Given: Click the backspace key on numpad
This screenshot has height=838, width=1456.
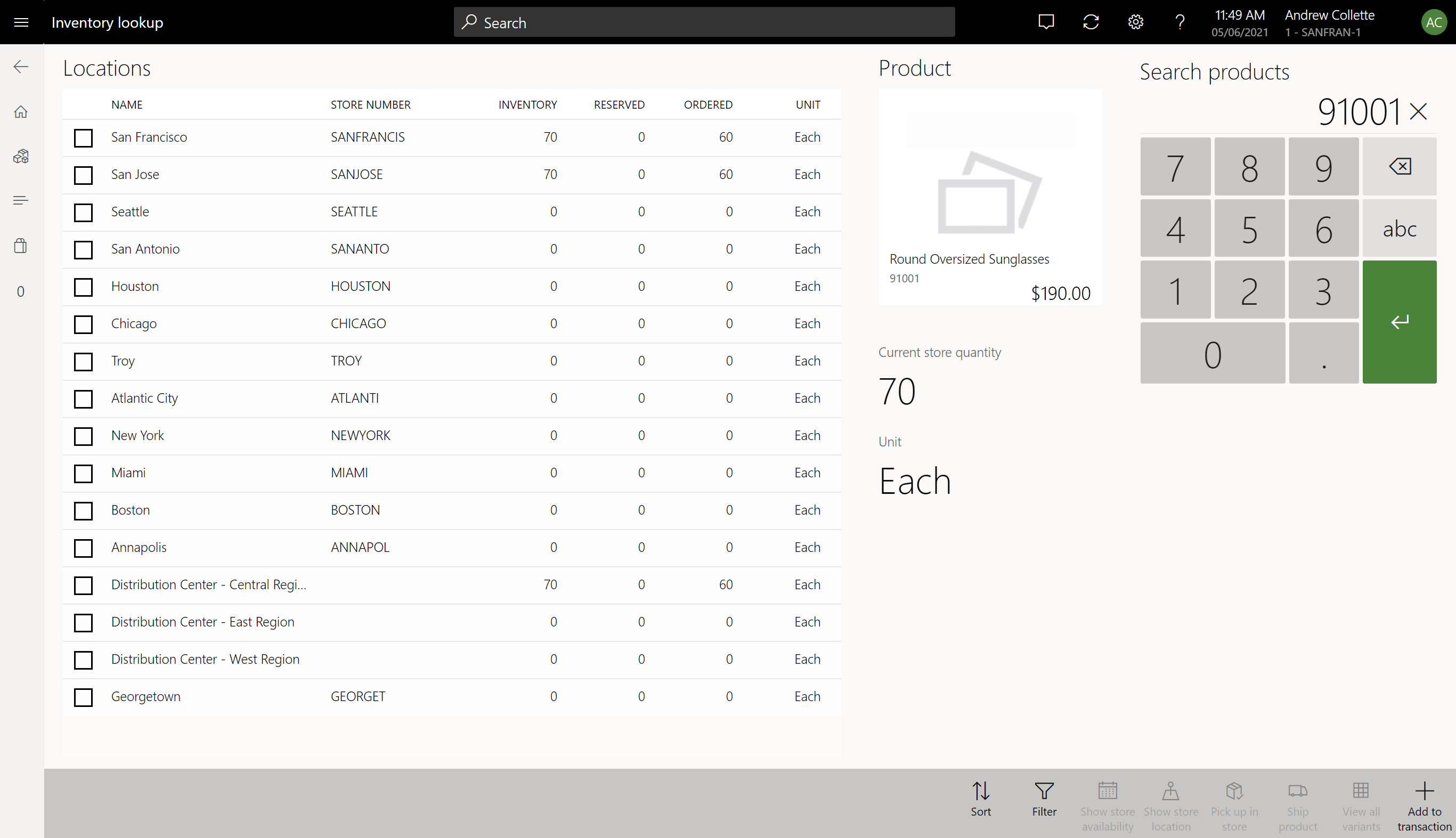Looking at the screenshot, I should point(1398,166).
